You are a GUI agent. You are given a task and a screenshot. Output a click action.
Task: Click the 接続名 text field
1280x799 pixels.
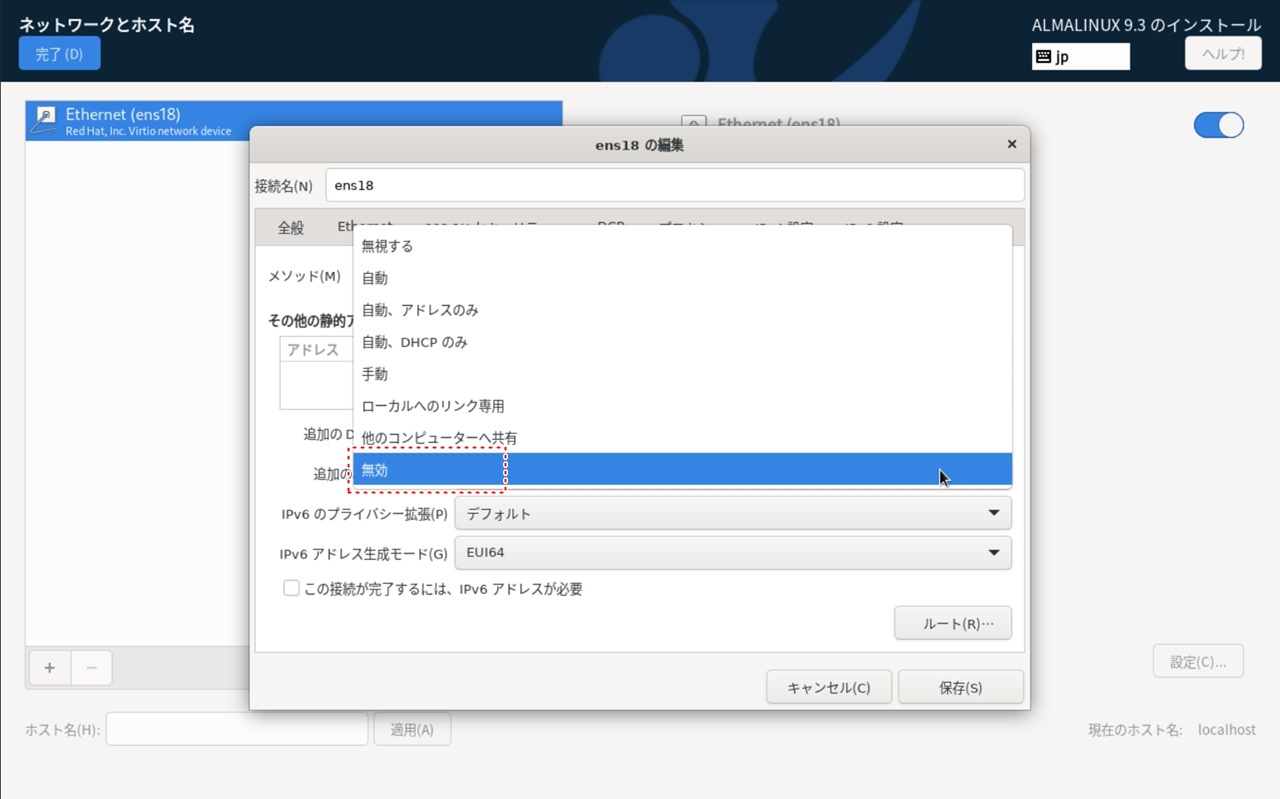point(674,185)
